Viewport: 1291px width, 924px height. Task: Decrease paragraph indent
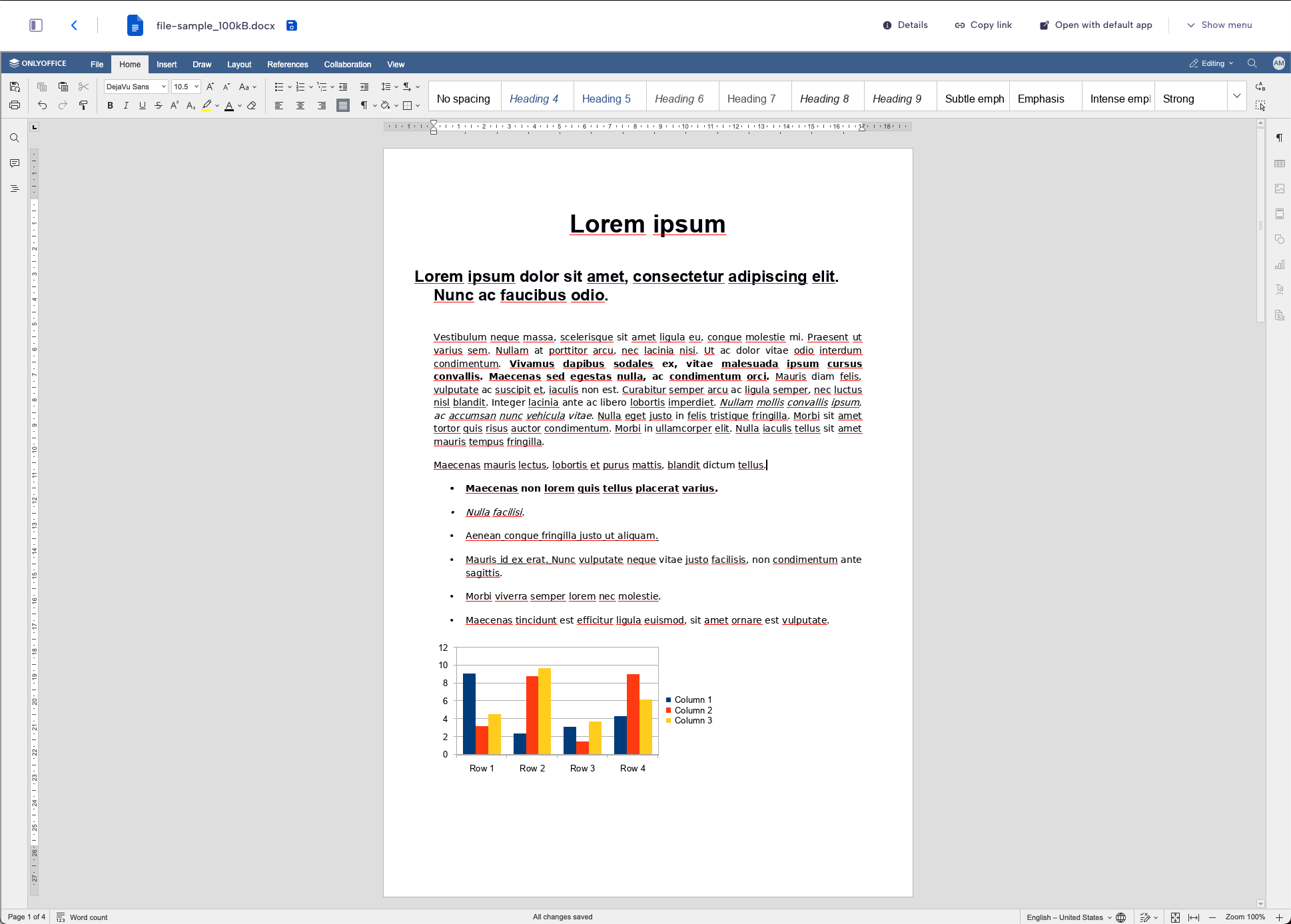click(343, 87)
